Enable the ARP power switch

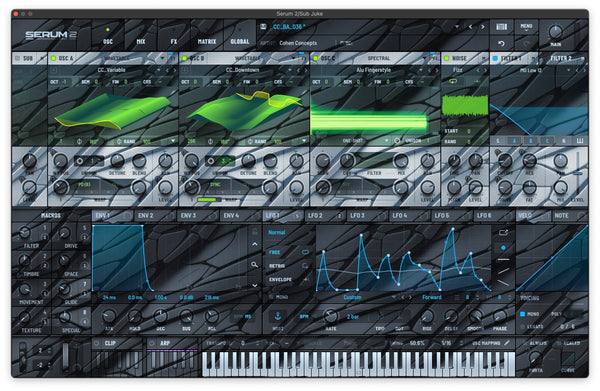pos(152,343)
